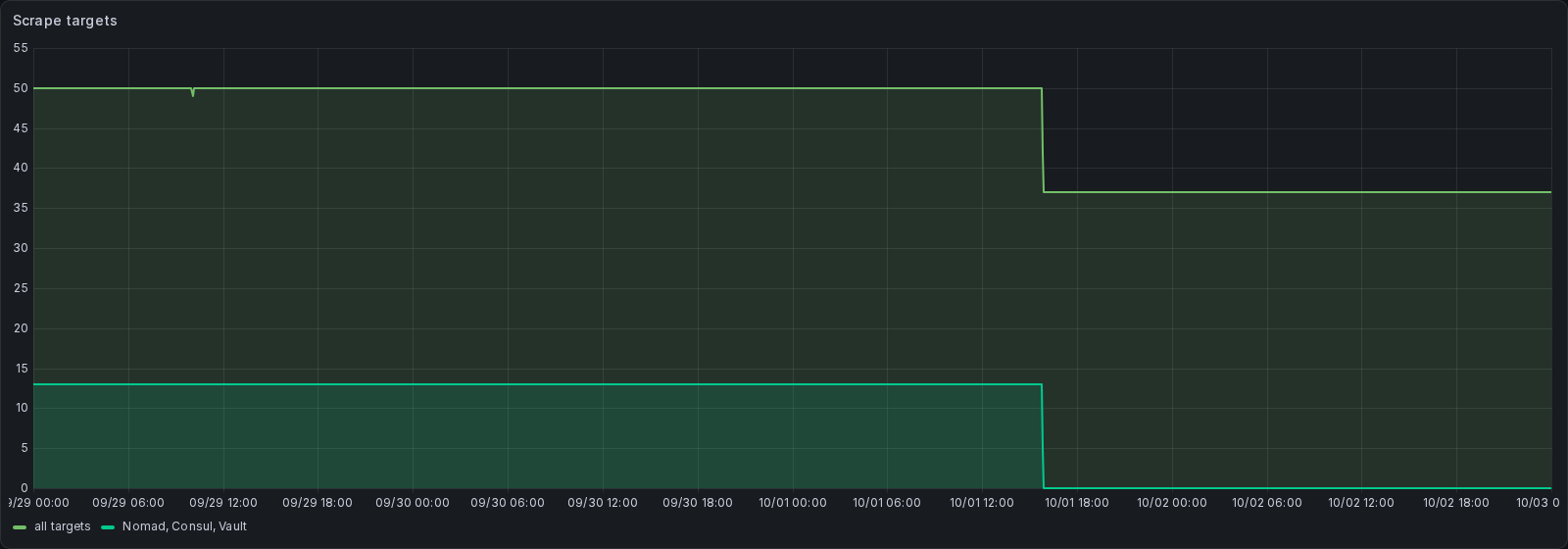Click the y-axis value 50

coord(22,88)
